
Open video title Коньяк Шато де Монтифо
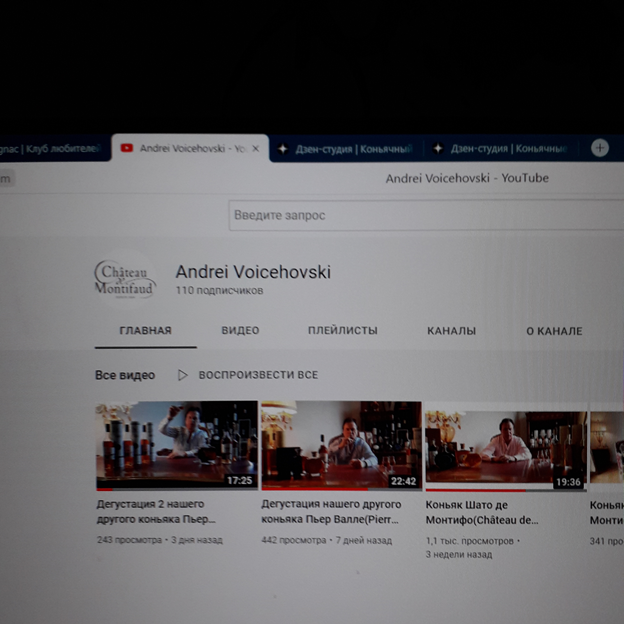pyautogui.click(x=482, y=513)
